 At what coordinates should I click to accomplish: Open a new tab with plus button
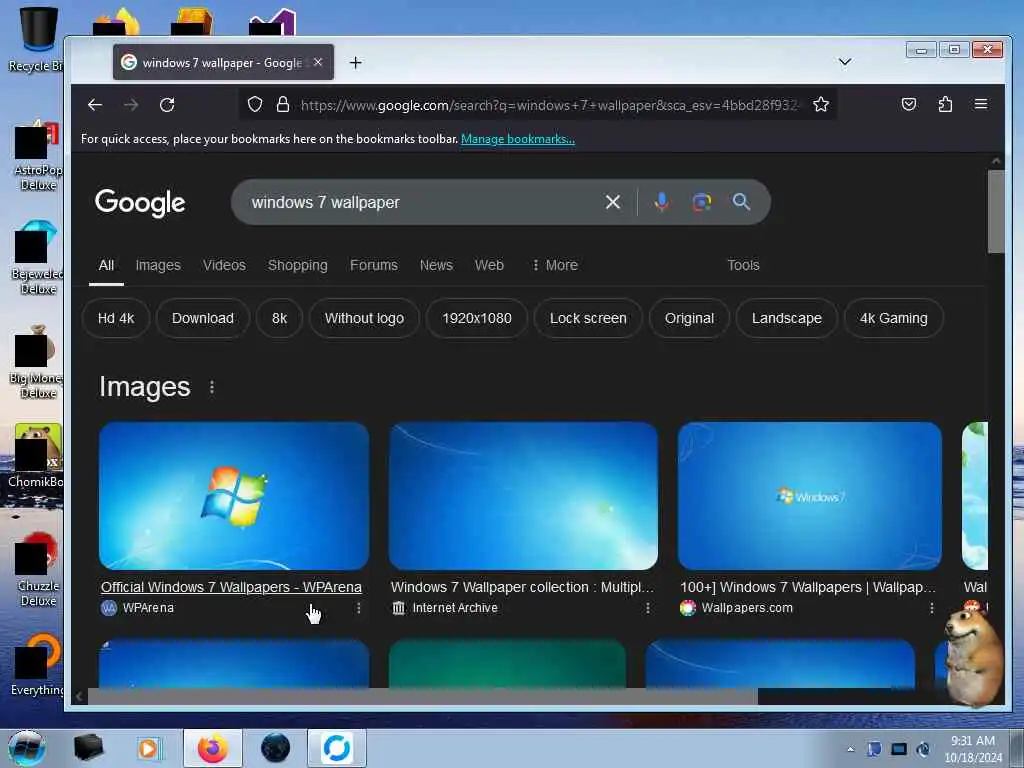pyautogui.click(x=355, y=63)
